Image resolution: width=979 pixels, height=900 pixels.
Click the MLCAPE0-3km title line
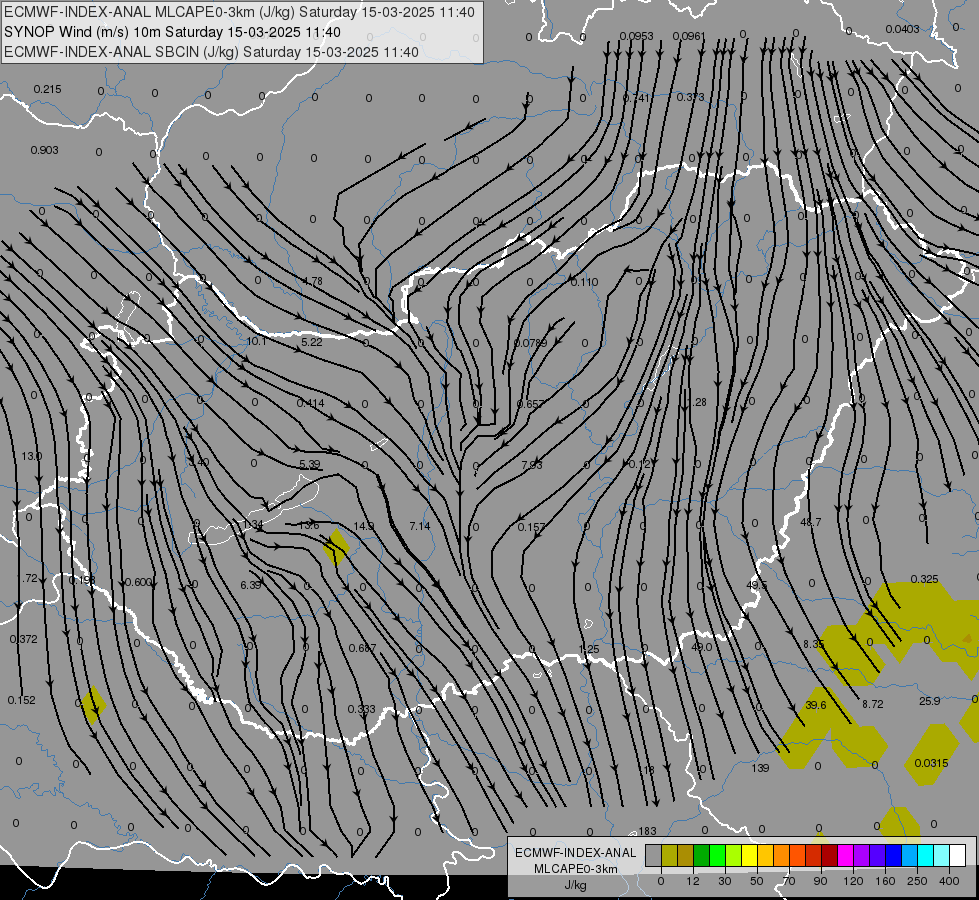click(x=239, y=12)
